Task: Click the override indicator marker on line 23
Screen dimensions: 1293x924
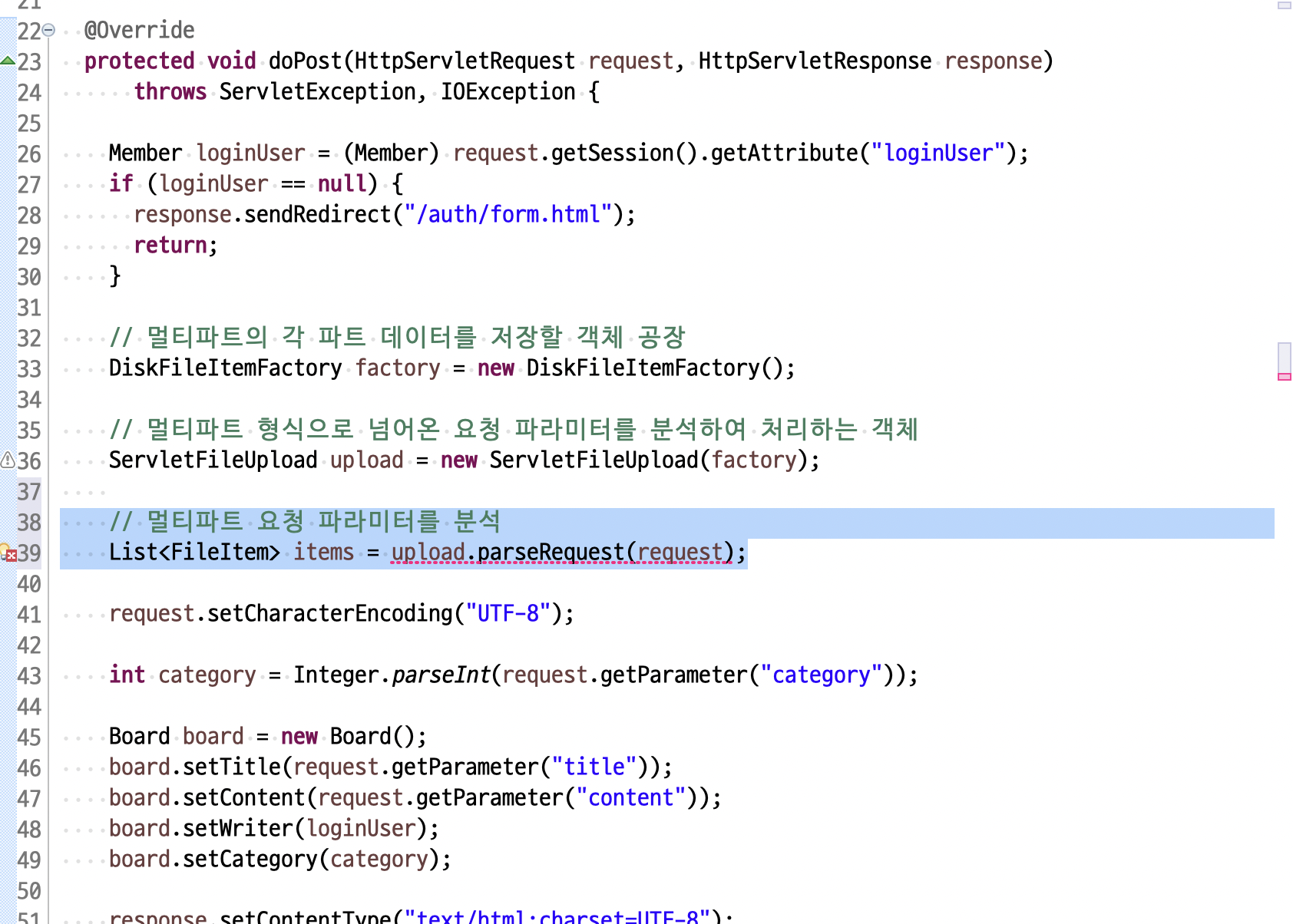Action: 7,61
